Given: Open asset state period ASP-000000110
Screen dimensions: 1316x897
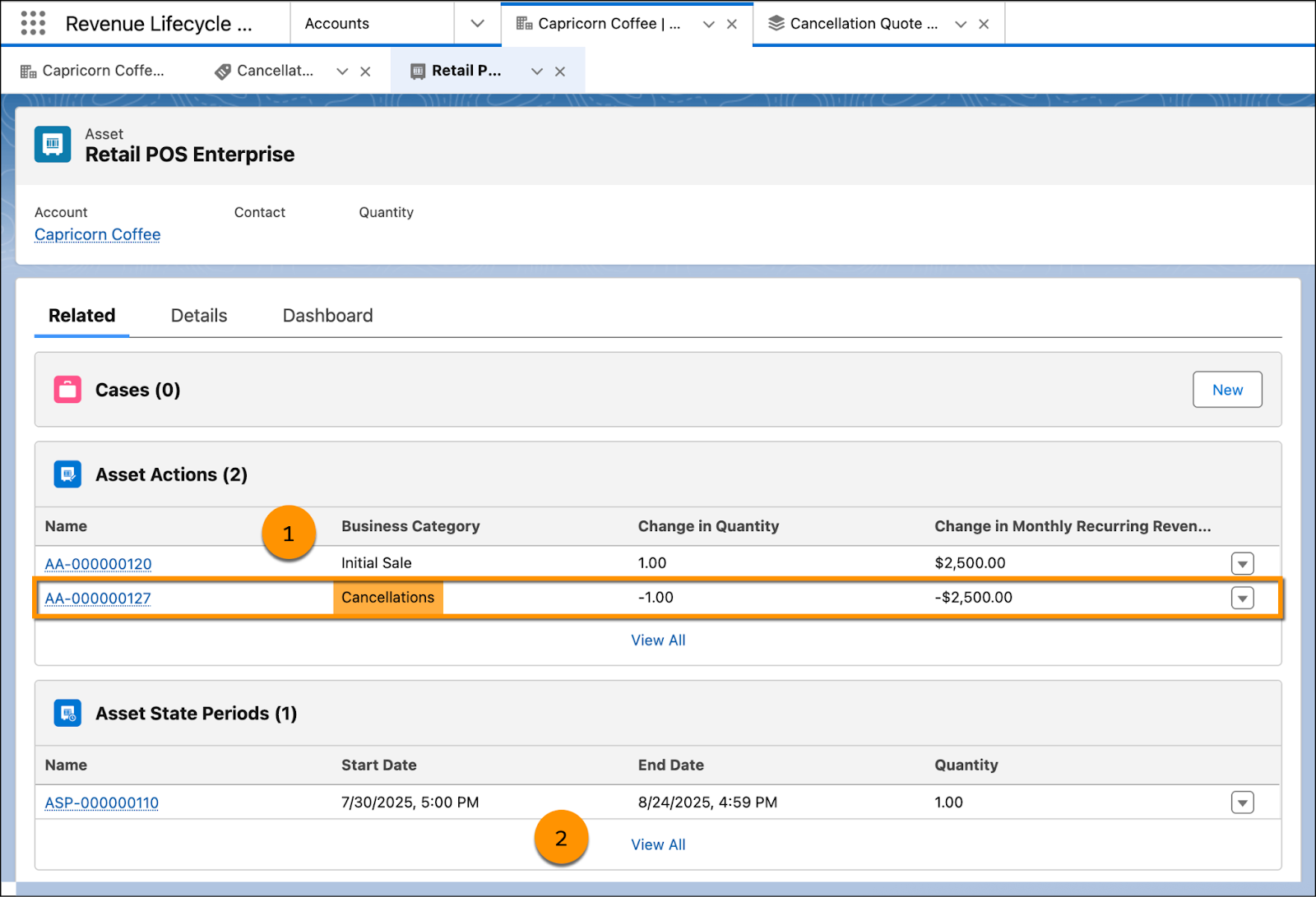Looking at the screenshot, I should click(x=101, y=803).
